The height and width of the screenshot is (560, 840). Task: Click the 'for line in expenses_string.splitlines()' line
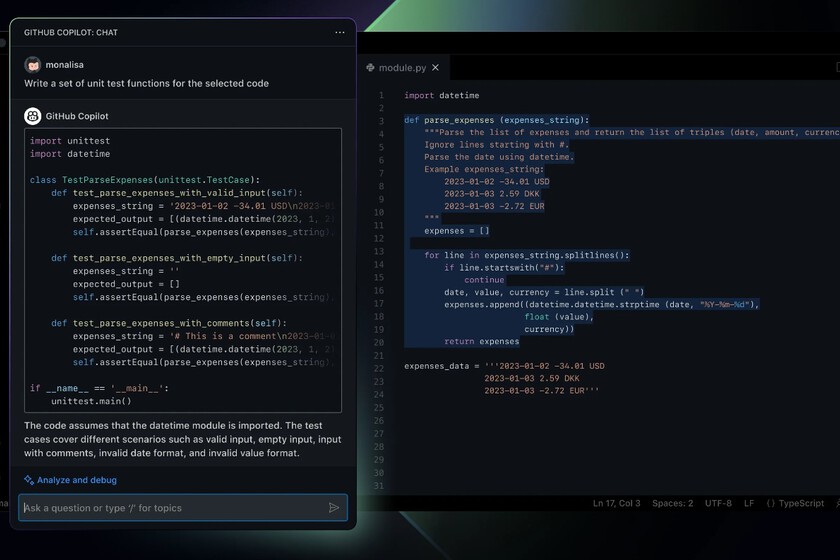pyautogui.click(x=527, y=255)
